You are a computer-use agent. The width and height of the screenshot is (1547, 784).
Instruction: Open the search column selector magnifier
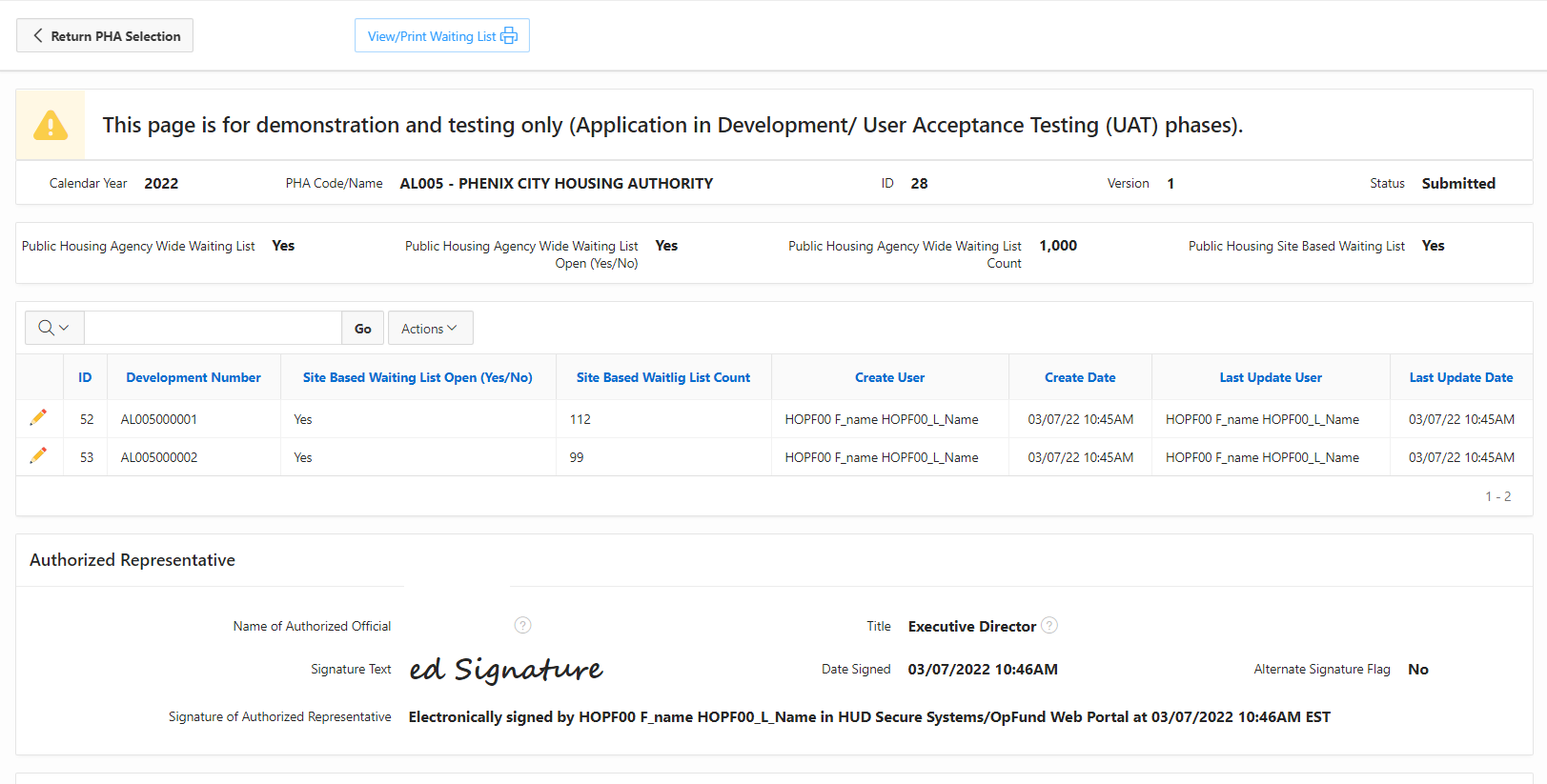(x=53, y=328)
